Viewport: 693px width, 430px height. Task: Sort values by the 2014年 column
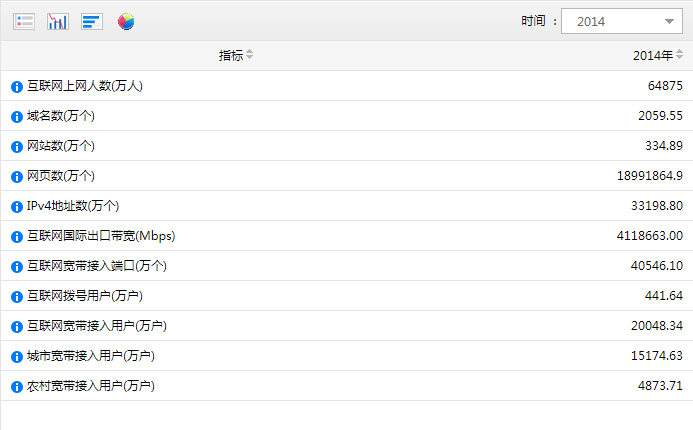click(679, 55)
